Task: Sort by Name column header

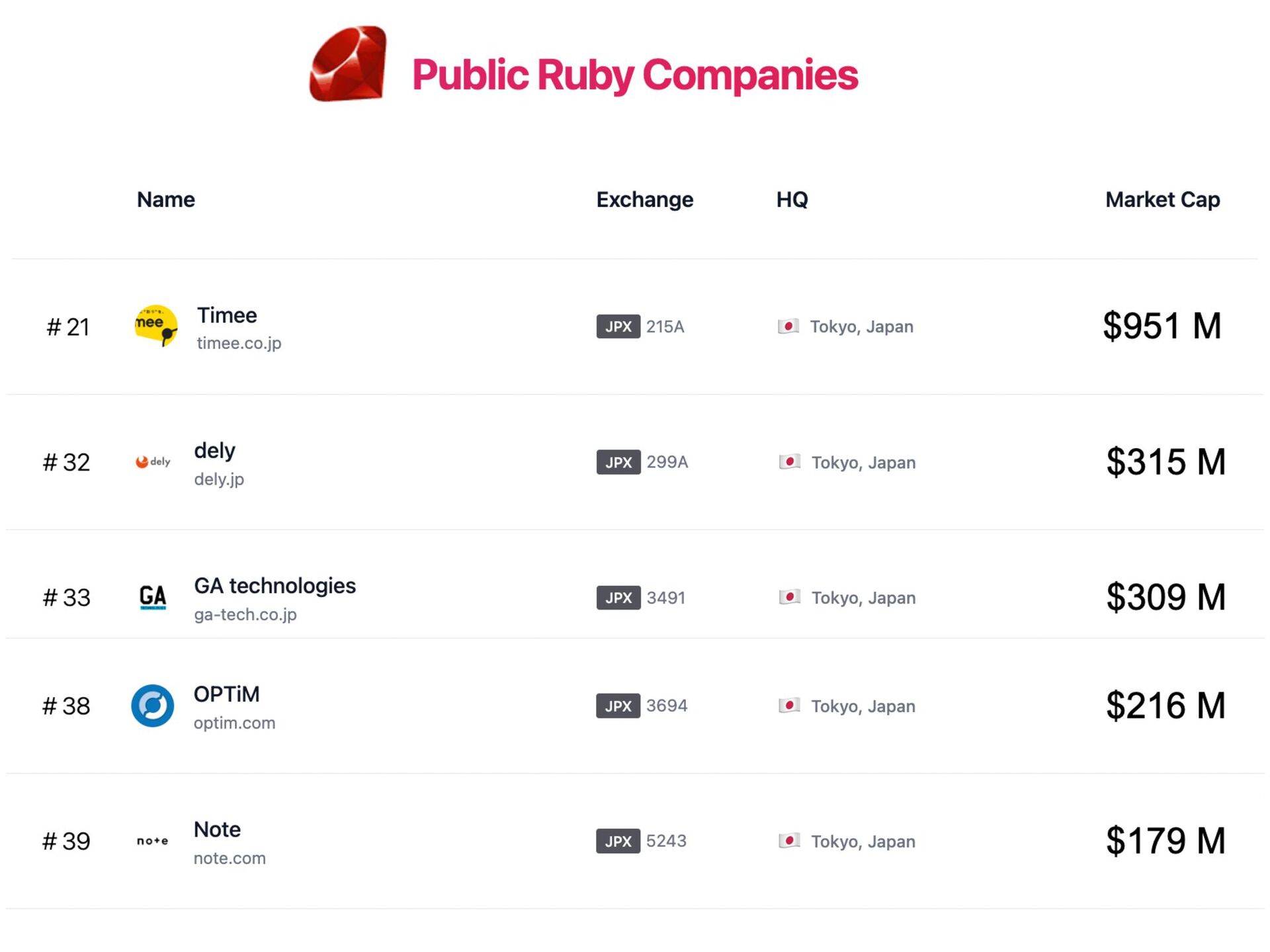Action: pos(165,199)
